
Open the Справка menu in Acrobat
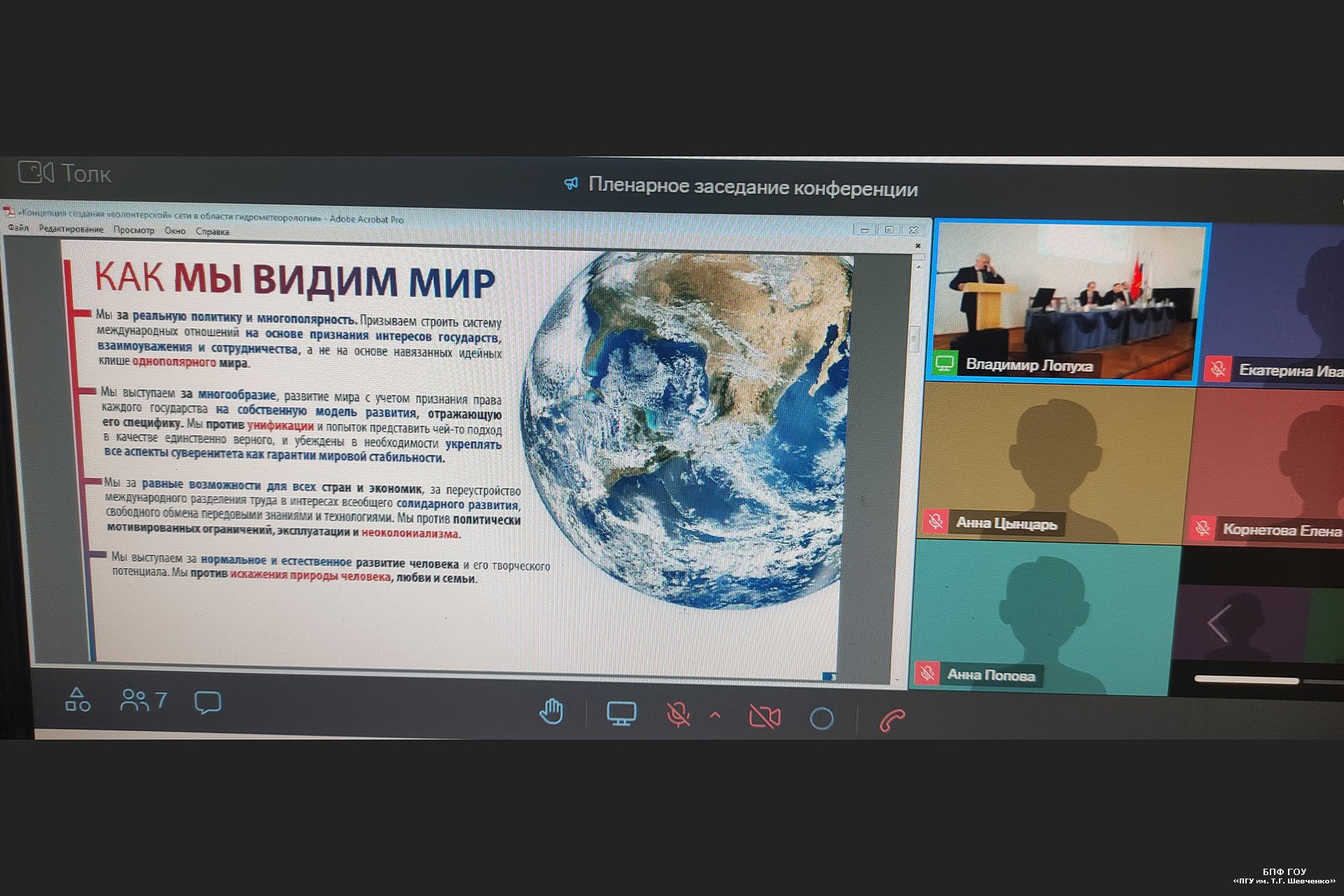pos(212,231)
